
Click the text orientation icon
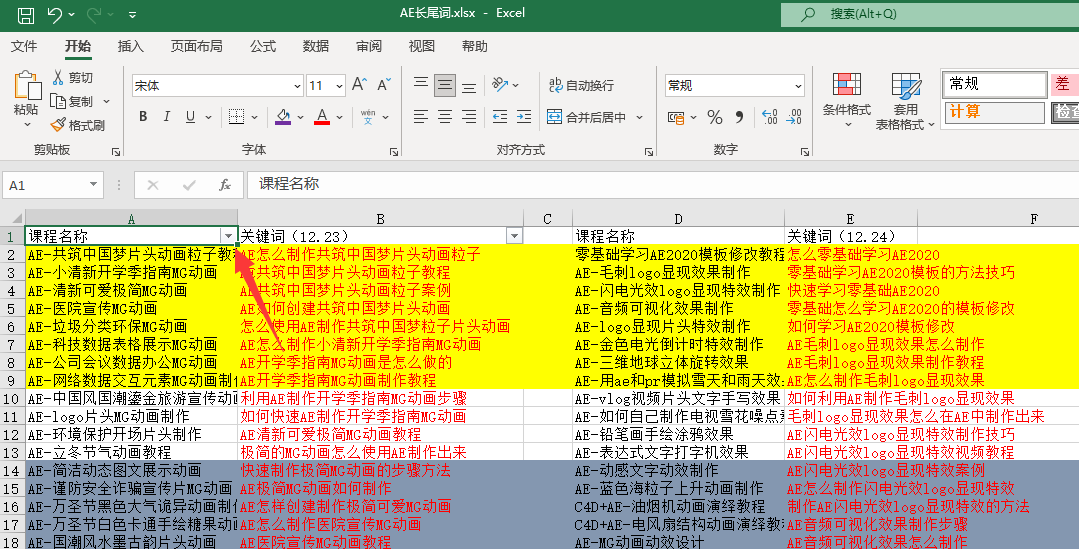[x=500, y=85]
